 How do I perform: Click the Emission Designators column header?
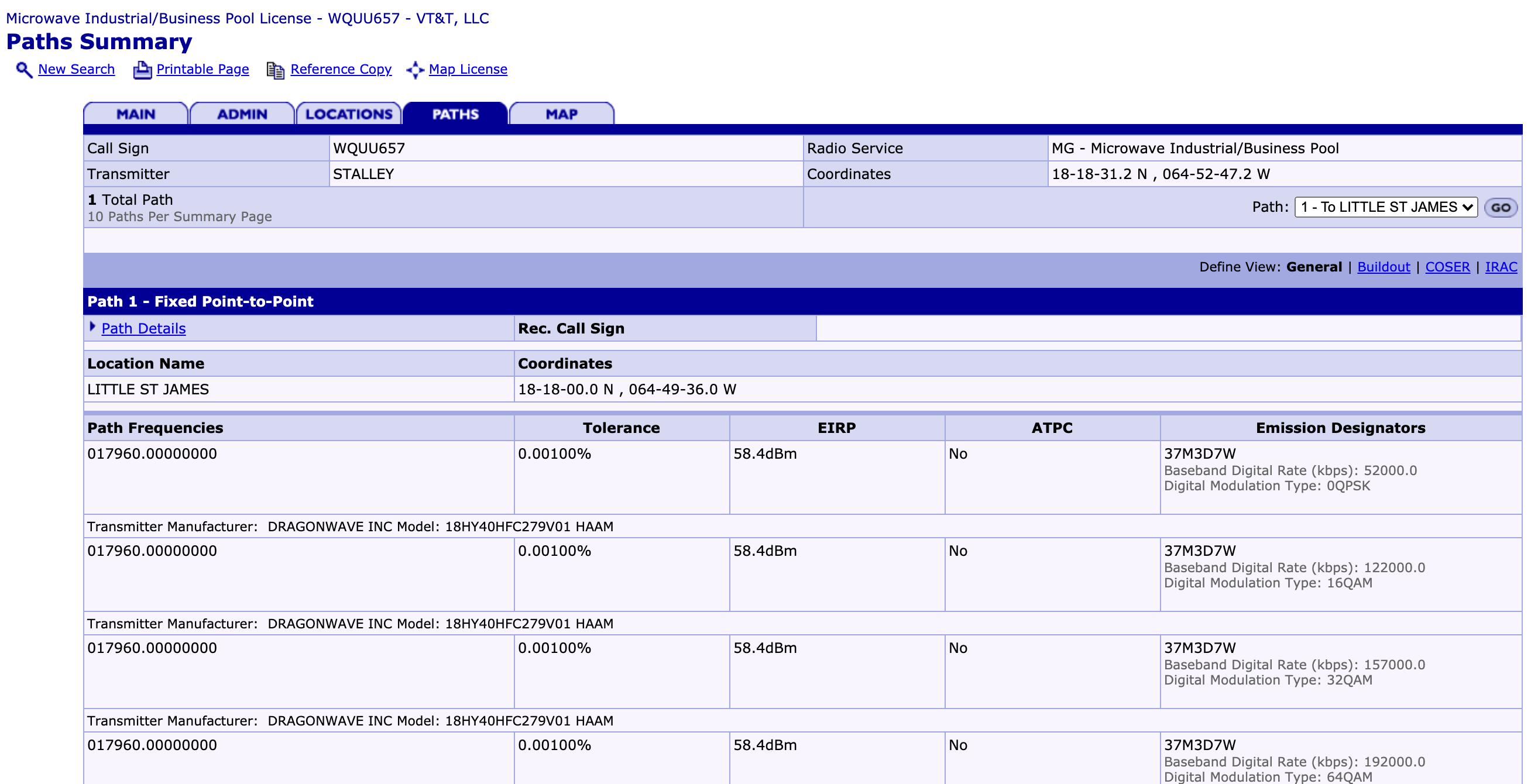point(1340,428)
